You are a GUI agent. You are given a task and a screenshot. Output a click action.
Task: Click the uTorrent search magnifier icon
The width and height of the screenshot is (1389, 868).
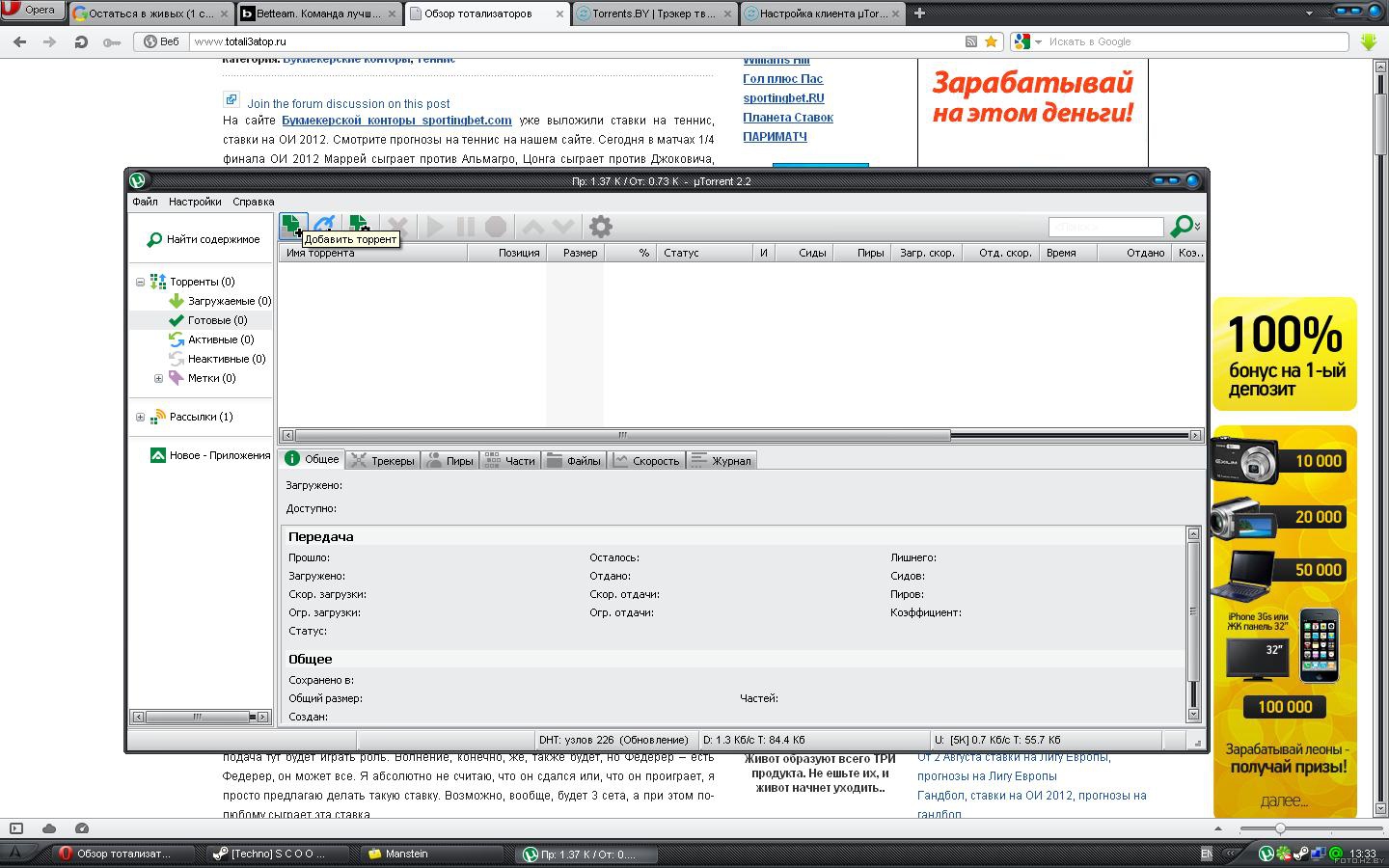point(1181,227)
